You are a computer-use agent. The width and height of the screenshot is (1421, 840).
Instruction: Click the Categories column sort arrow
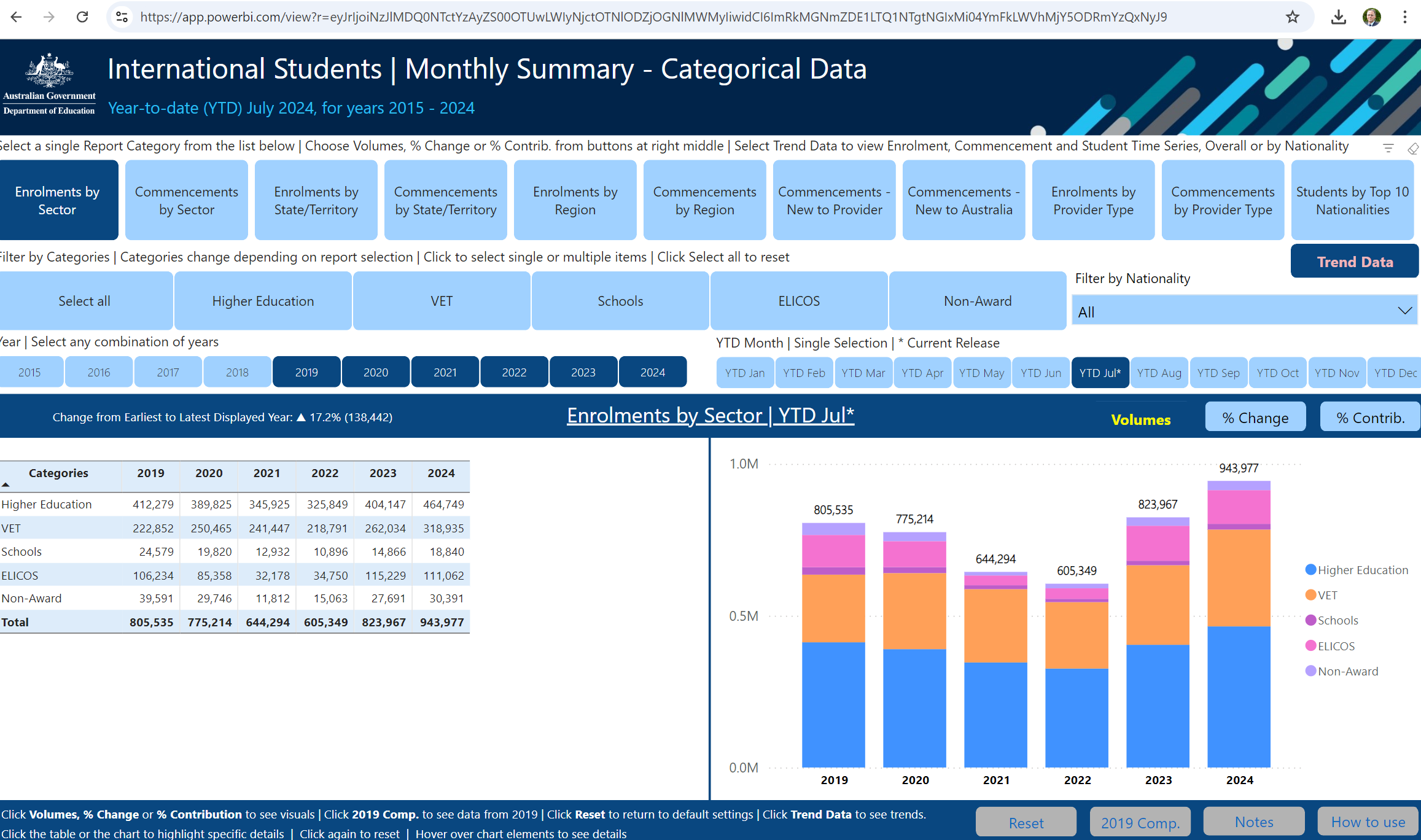click(6, 484)
